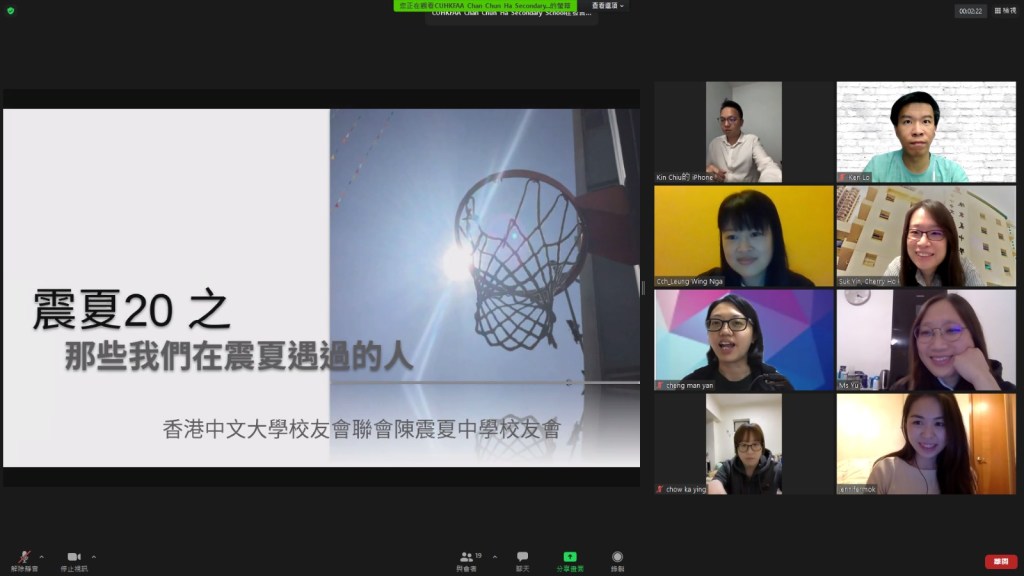The width and height of the screenshot is (1024, 576).
Task: Select chow ka ying's video tile
Action: (744, 444)
